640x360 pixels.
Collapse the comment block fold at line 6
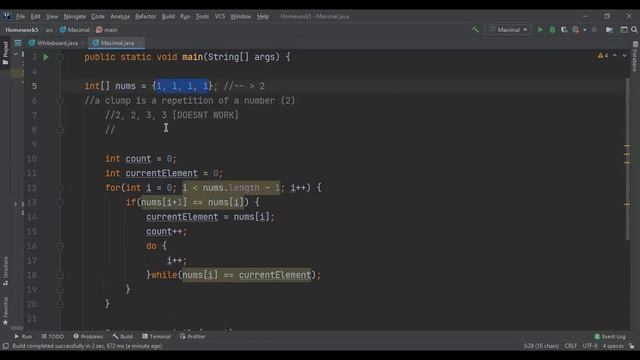coord(60,100)
